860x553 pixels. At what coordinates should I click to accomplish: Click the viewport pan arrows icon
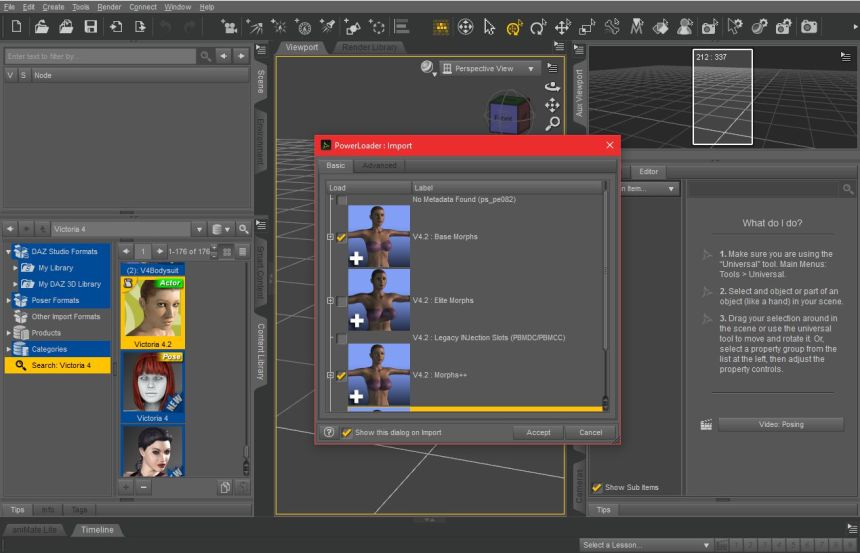pos(552,105)
